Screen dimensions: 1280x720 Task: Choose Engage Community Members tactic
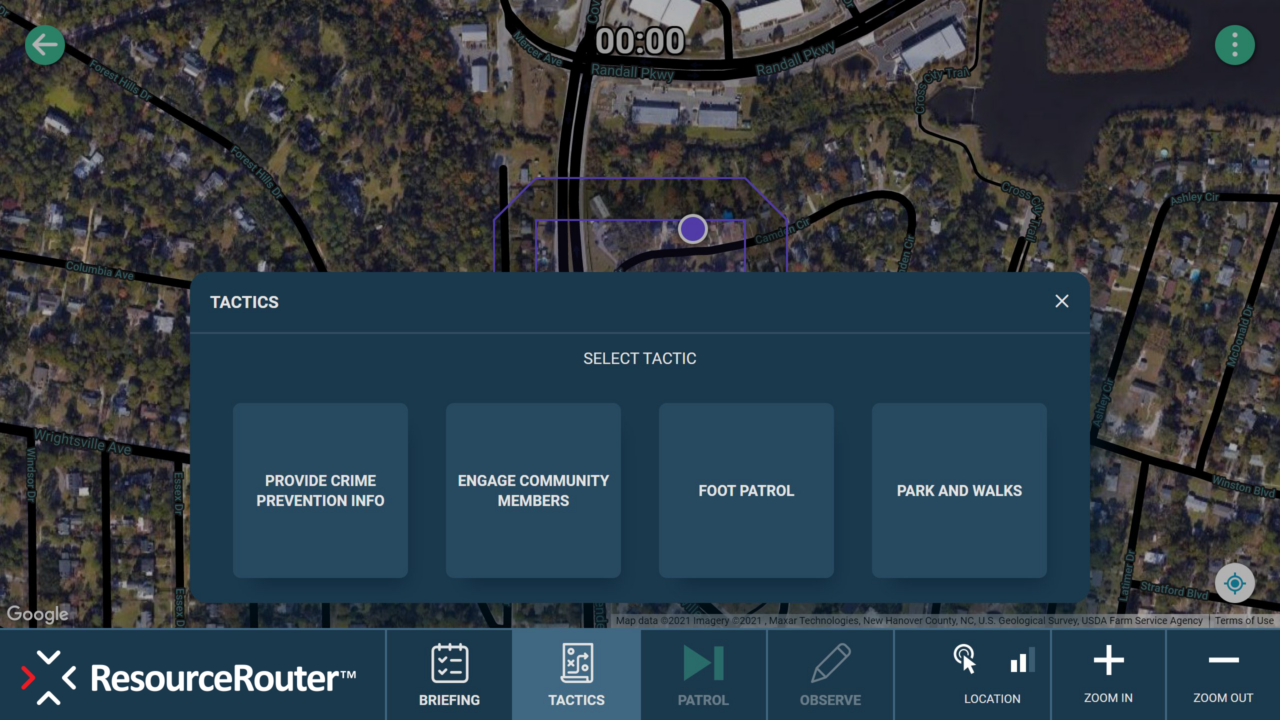(533, 490)
